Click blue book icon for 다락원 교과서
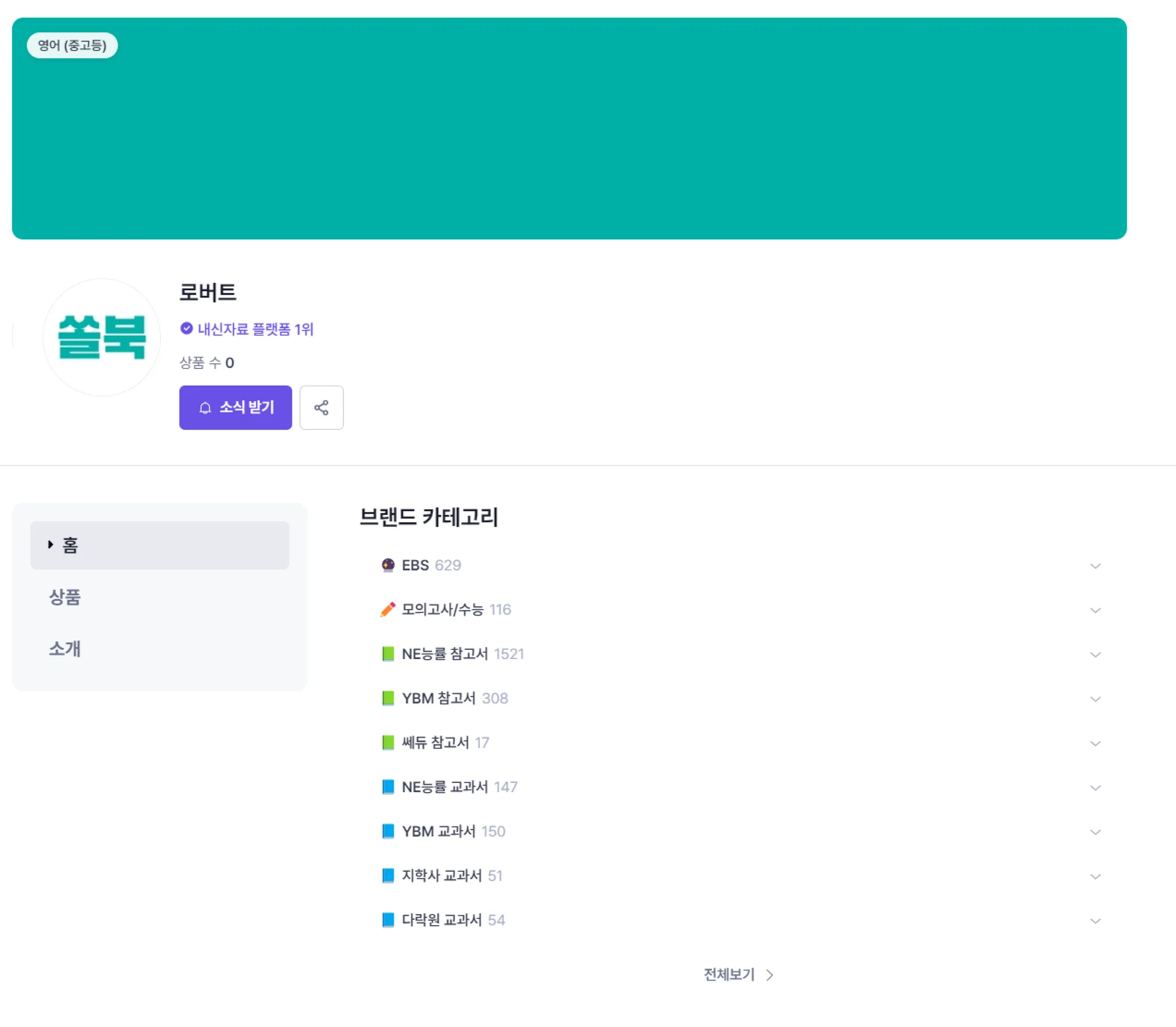This screenshot has height=1027, width=1176. [x=388, y=920]
